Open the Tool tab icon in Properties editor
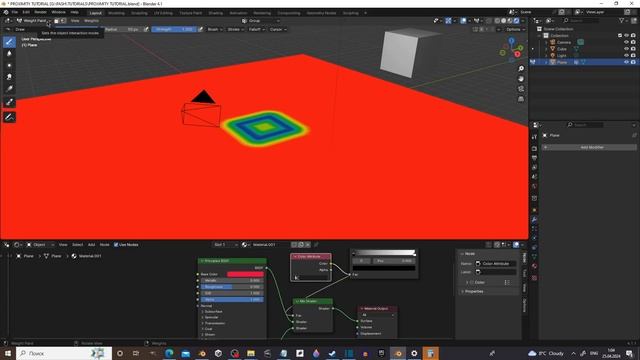Image resolution: width=640 pixels, height=360 pixels. 534,137
